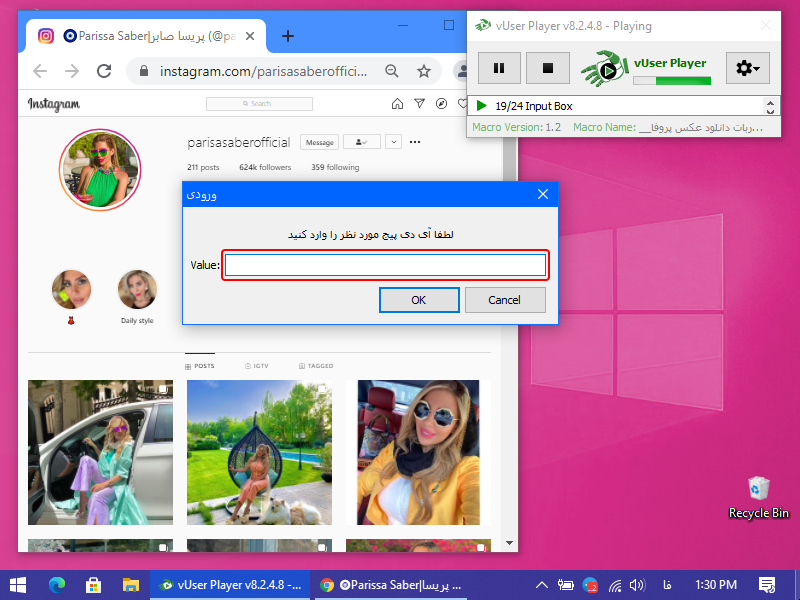Open the zoom magnifier in address bar

[392, 71]
